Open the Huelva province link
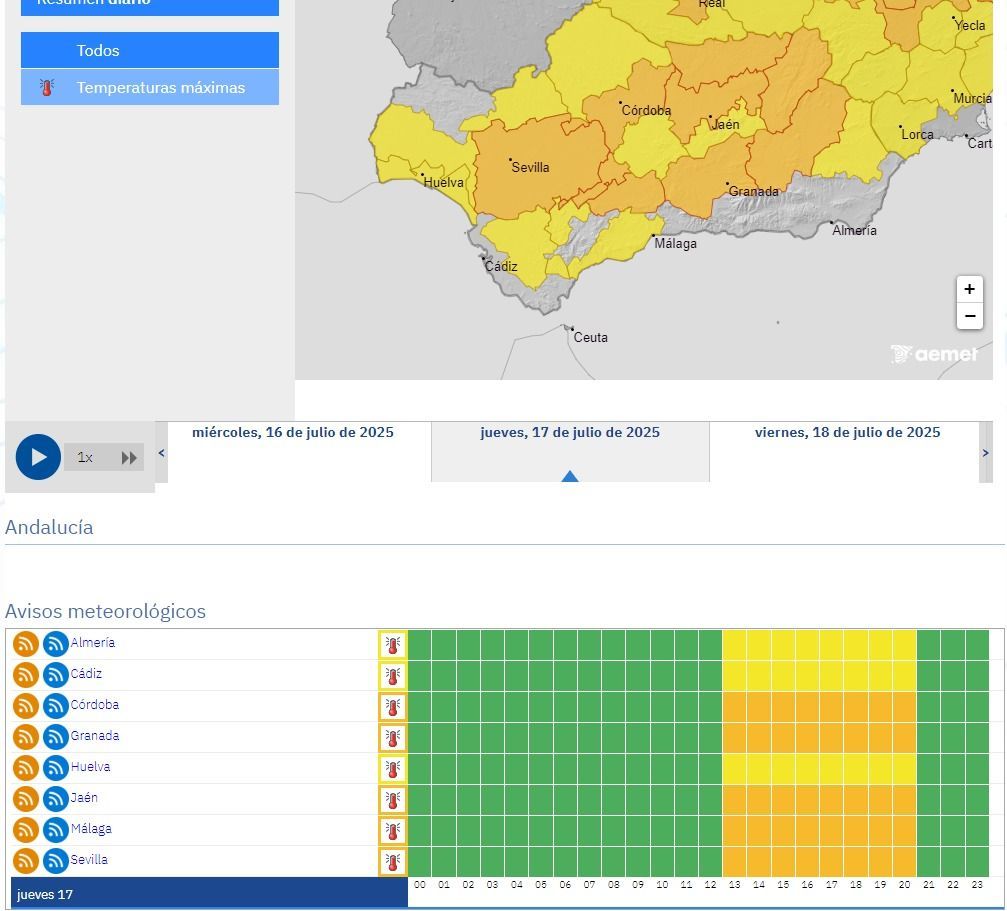Screen dimensions: 1007x911 pyautogui.click(x=90, y=767)
